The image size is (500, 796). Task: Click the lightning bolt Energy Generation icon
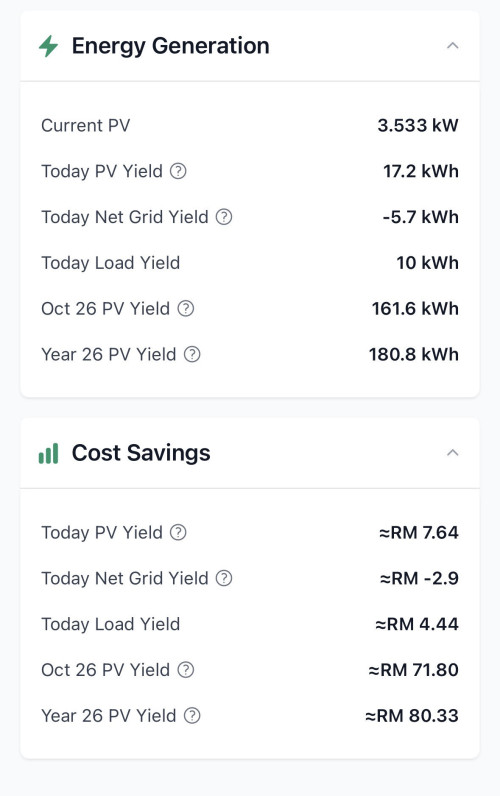click(49, 46)
